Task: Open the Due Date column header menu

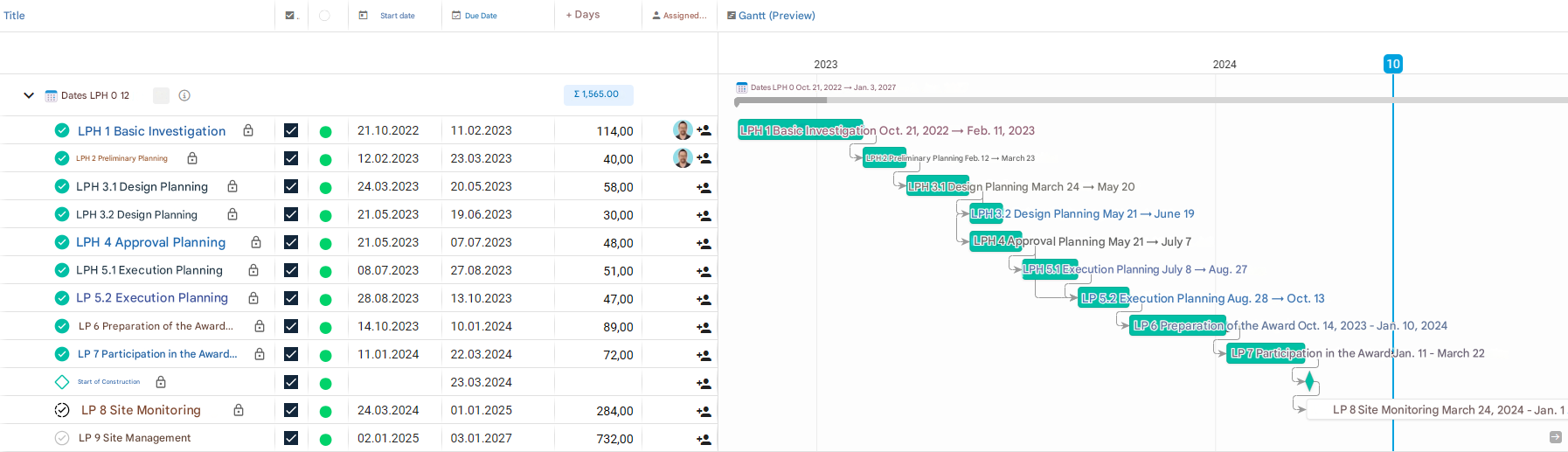Action: click(x=480, y=16)
